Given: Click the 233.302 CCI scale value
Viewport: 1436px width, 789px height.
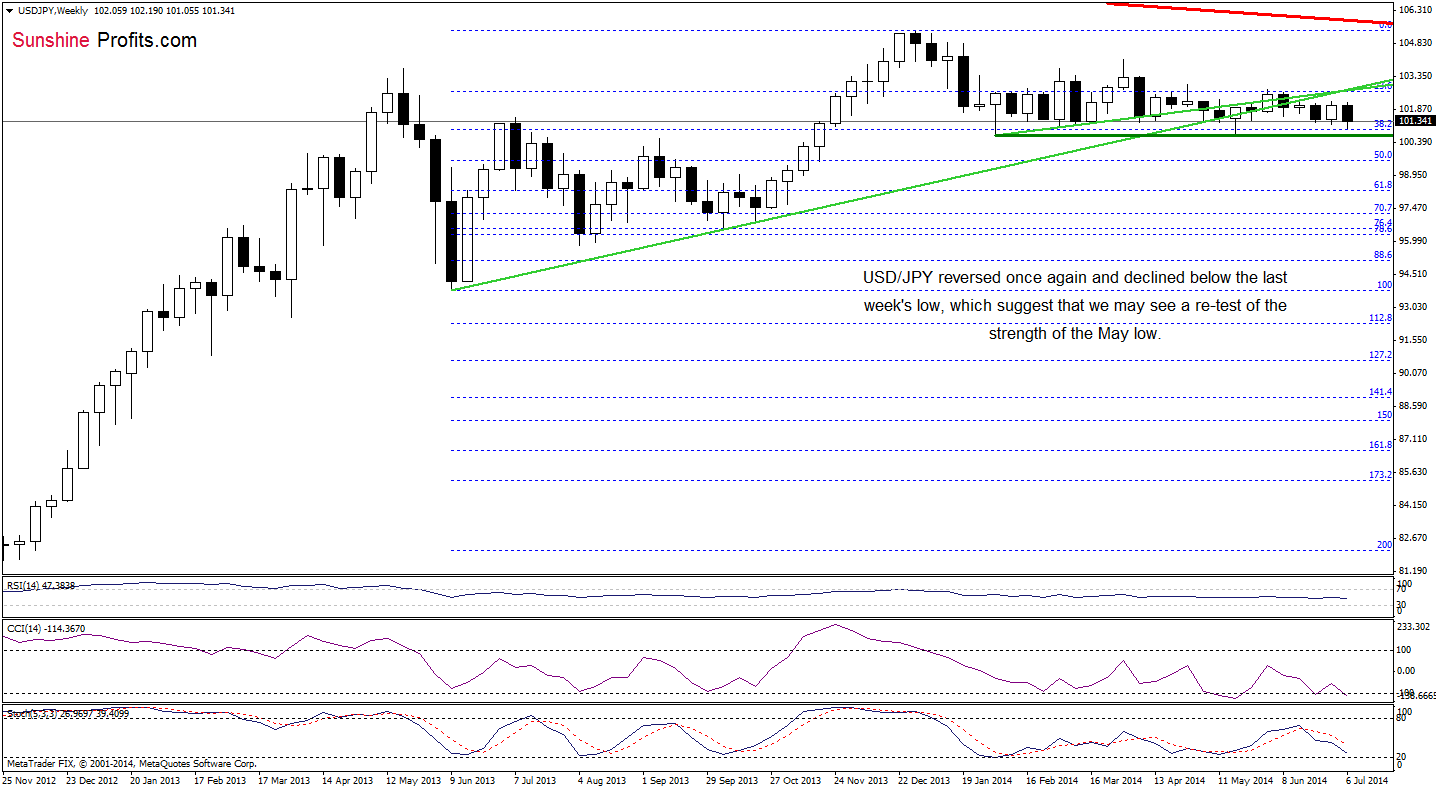Looking at the screenshot, I should click(1415, 626).
